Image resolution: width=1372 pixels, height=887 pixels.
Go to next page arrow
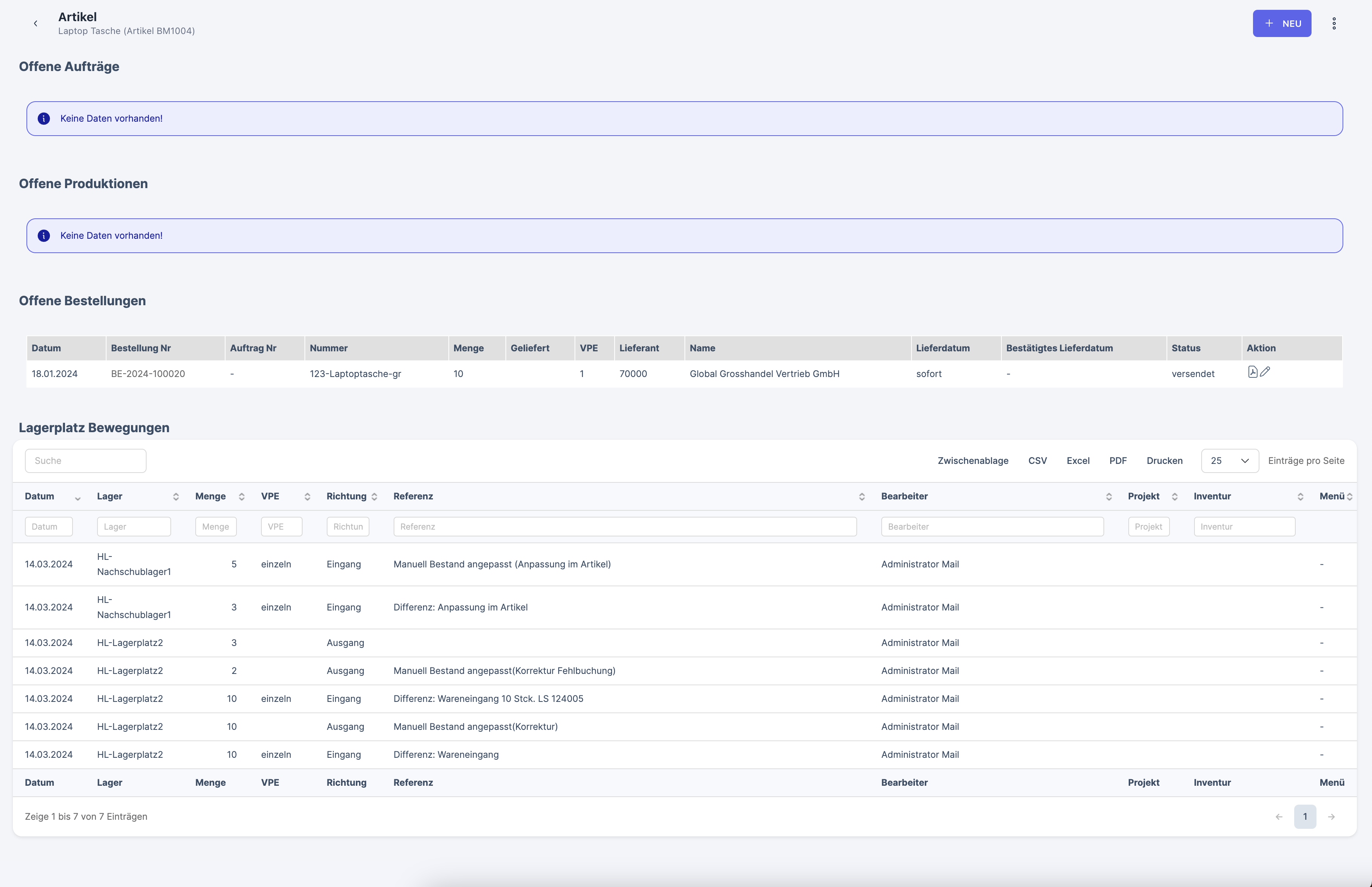click(1331, 817)
